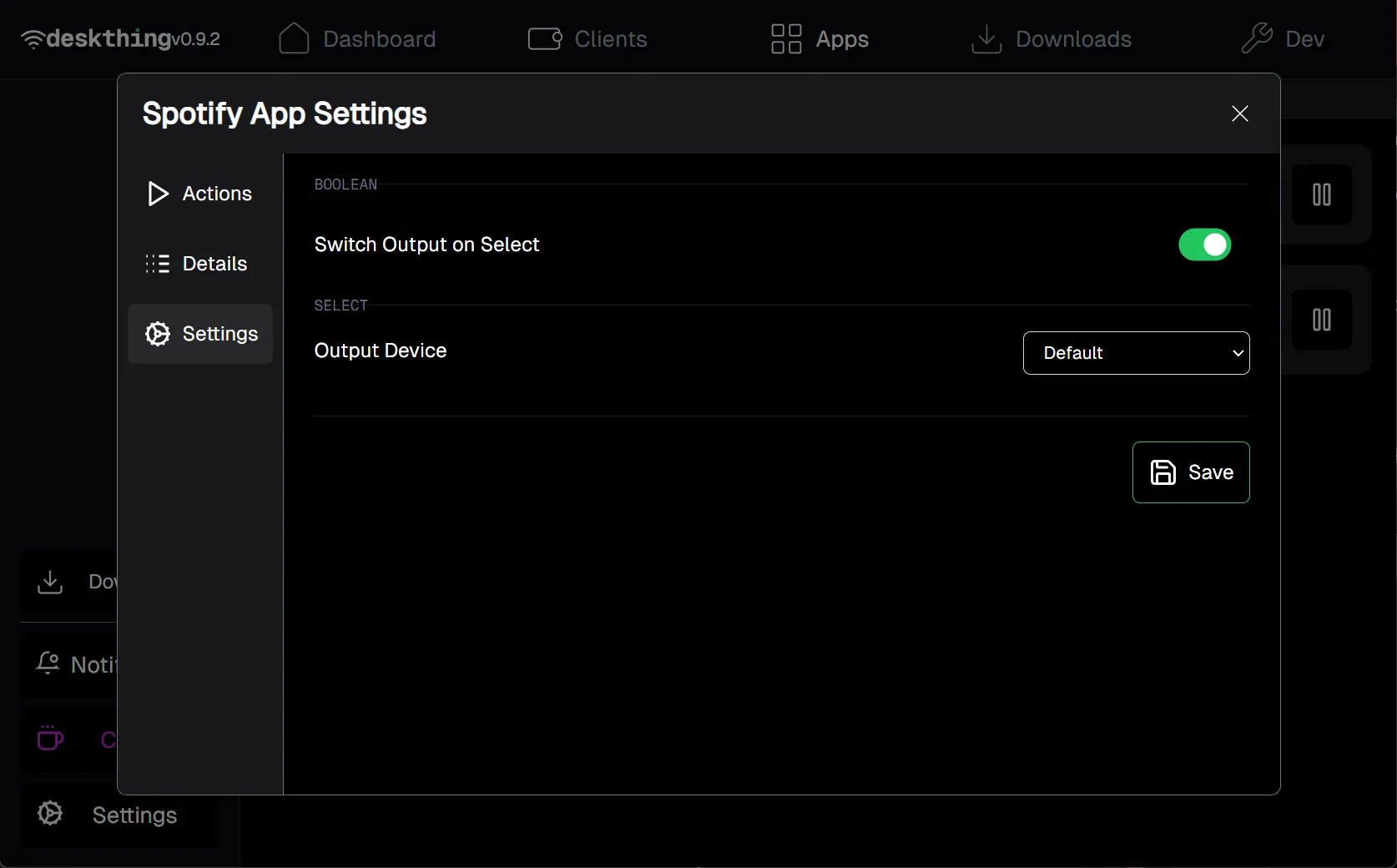Screen dimensions: 1397x868
Task: Click the Clients device icon
Action: [545, 39]
